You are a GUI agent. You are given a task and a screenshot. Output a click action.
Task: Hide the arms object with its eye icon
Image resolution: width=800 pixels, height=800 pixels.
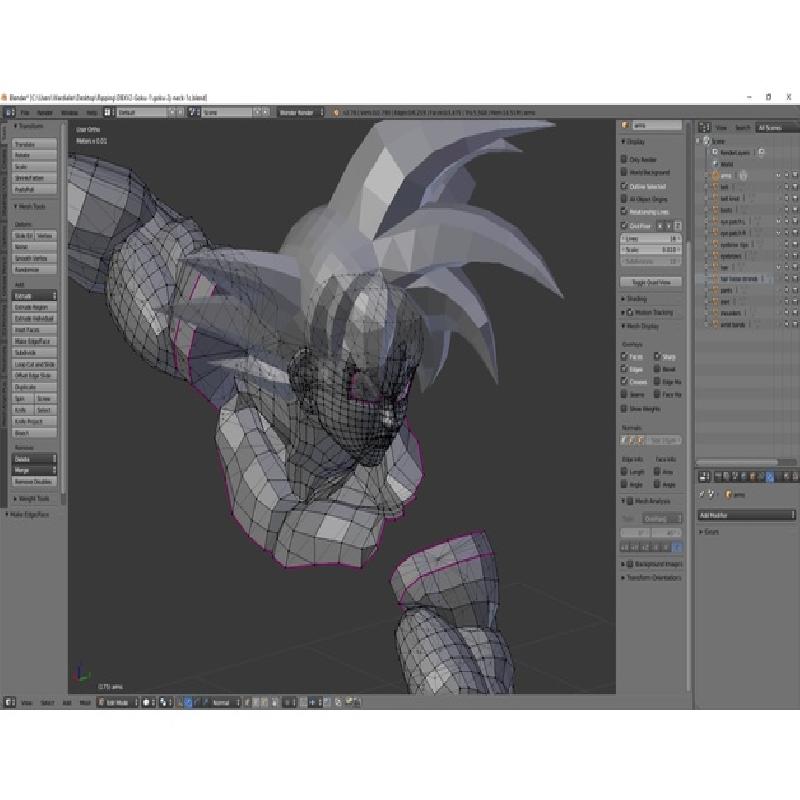tap(779, 176)
